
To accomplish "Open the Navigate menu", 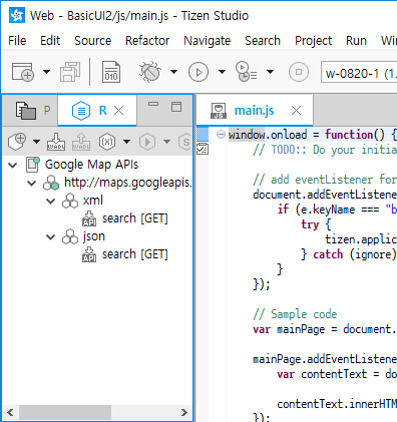I will 207,41.
